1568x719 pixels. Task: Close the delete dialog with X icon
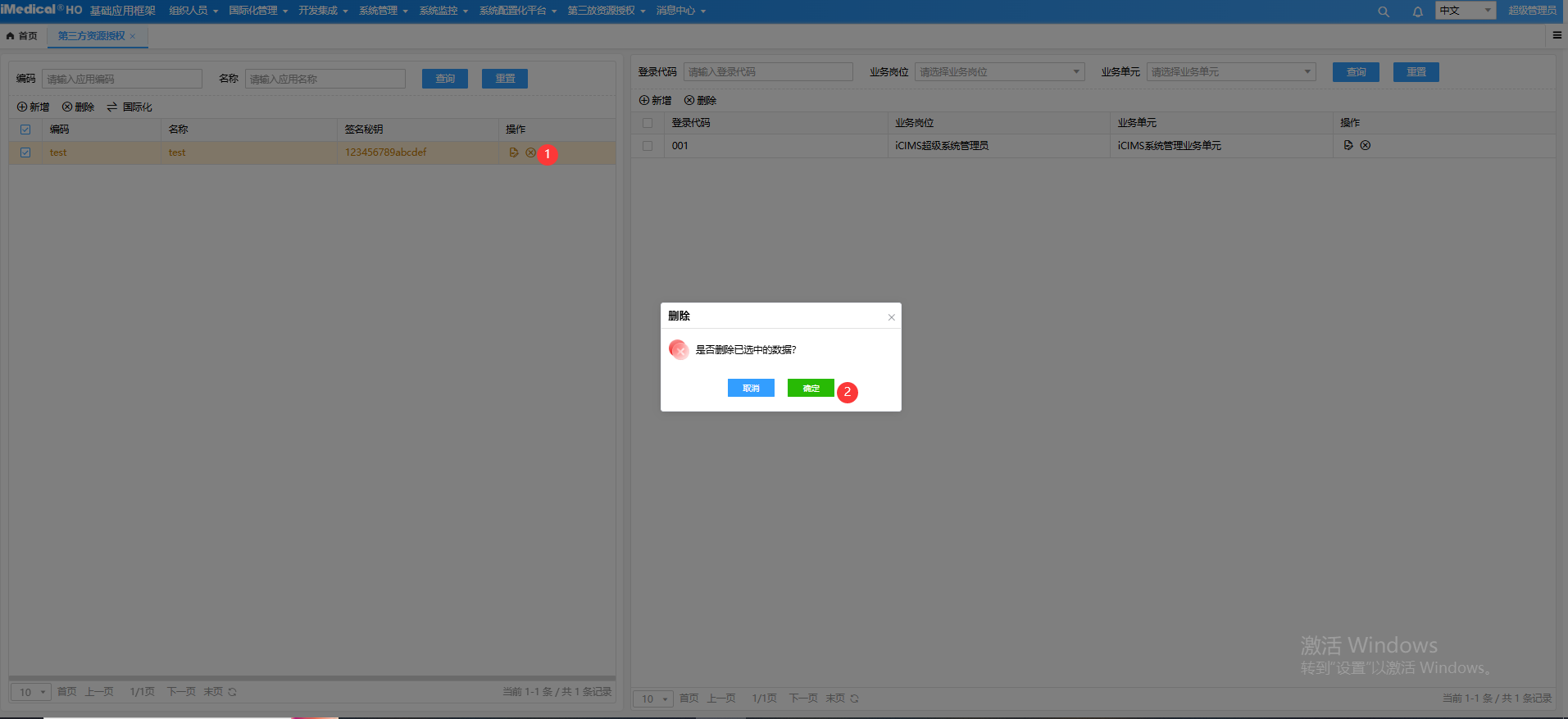click(x=891, y=317)
